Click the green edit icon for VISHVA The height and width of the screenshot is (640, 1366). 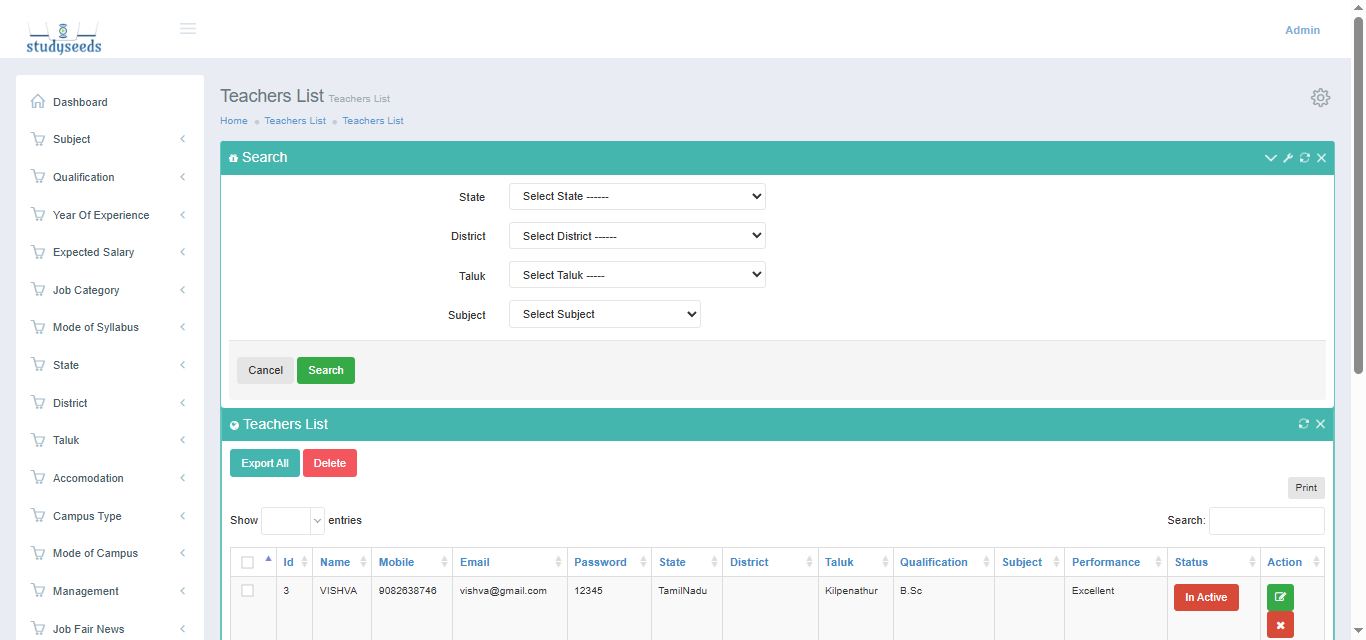(x=1280, y=597)
